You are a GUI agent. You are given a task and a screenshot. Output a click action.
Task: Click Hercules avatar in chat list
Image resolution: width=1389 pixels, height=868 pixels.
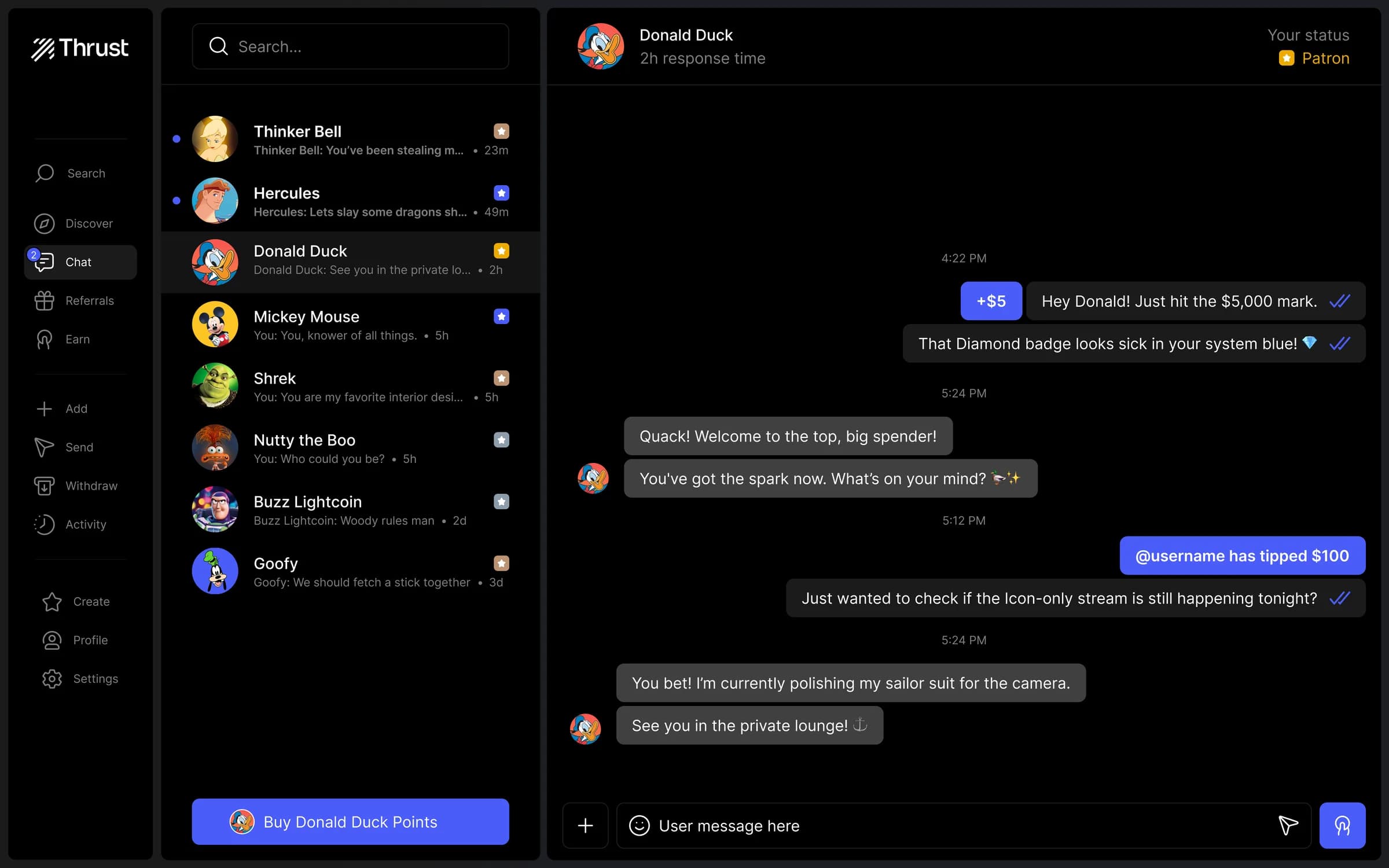point(215,201)
